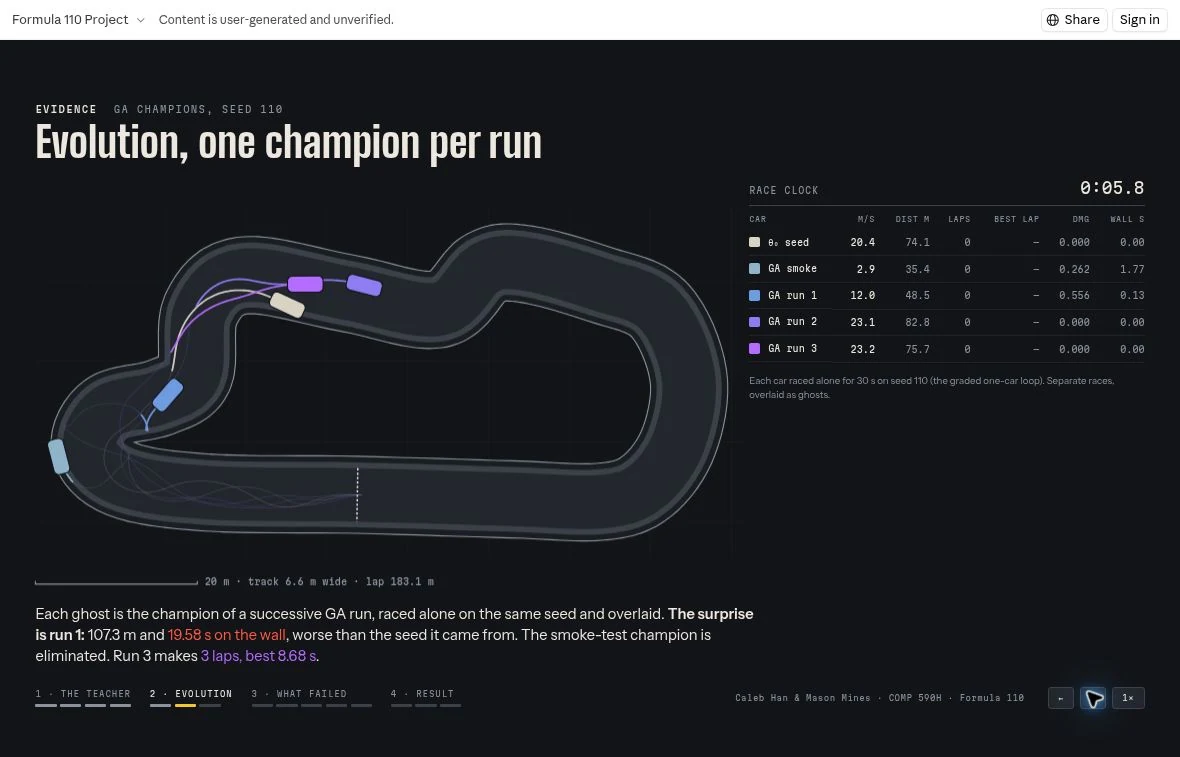This screenshot has height=757, width=1180.
Task: Click the 'track 6.6 m wide' scale caption
Action: click(297, 582)
